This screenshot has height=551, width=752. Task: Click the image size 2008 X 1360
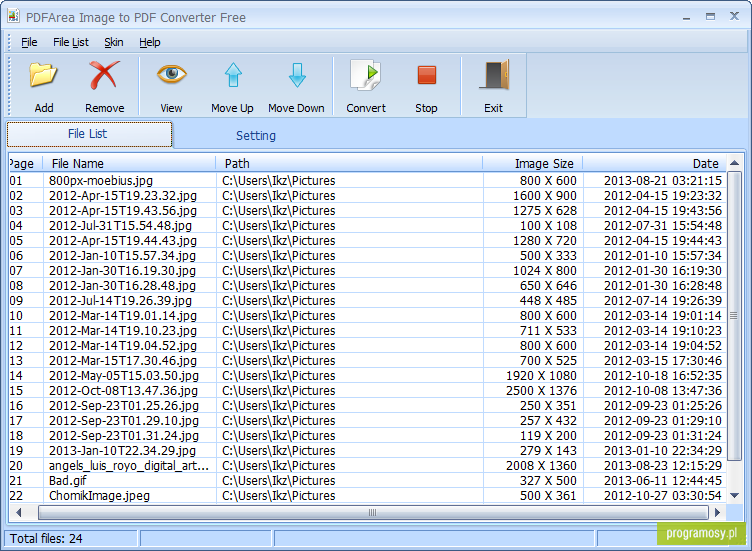pos(541,466)
